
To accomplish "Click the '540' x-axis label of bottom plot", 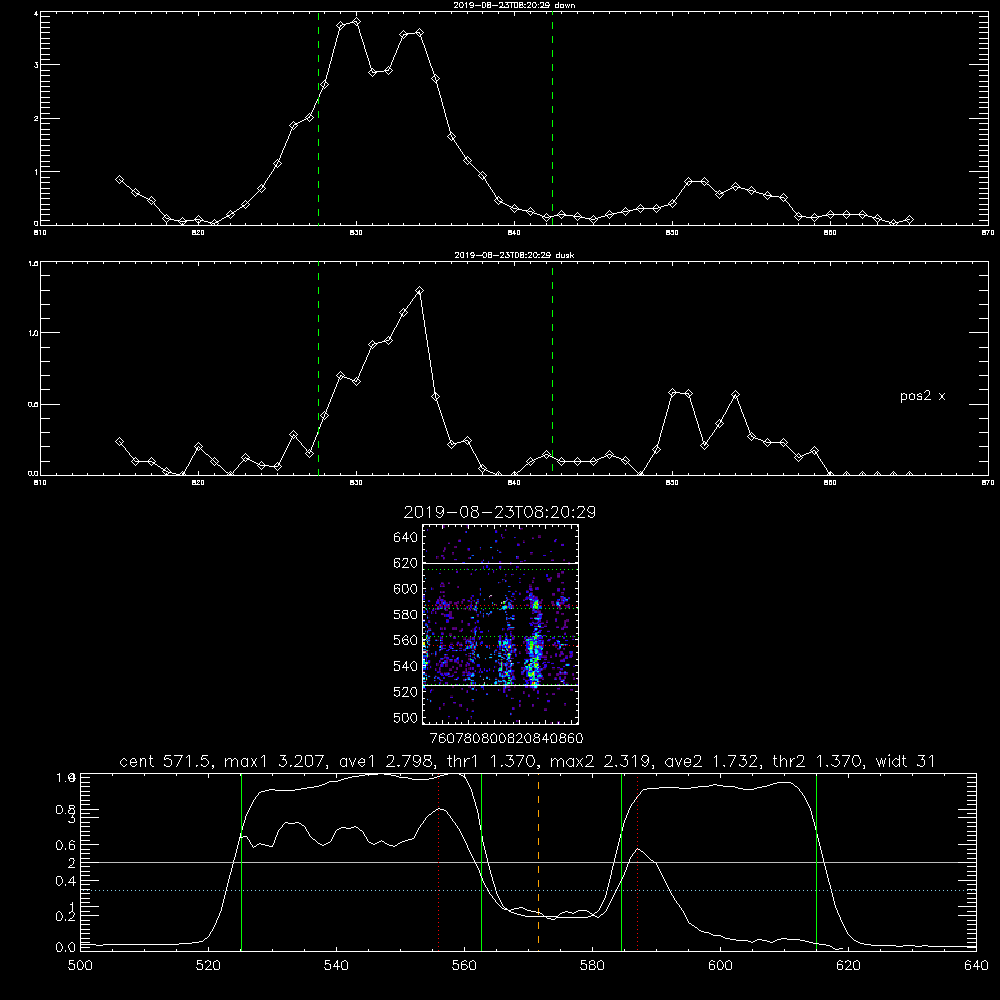I will [x=336, y=966].
